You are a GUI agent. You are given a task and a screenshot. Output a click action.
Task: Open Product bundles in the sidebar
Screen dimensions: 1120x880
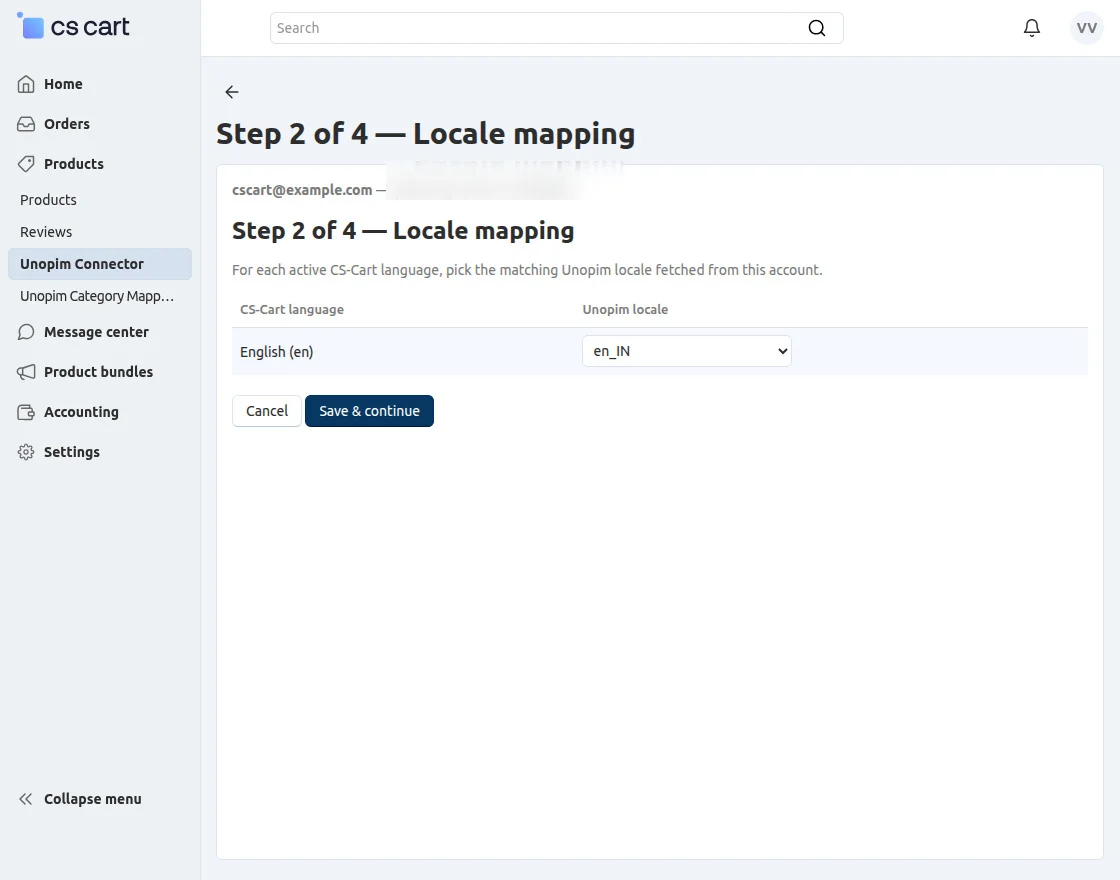pyautogui.click(x=100, y=372)
